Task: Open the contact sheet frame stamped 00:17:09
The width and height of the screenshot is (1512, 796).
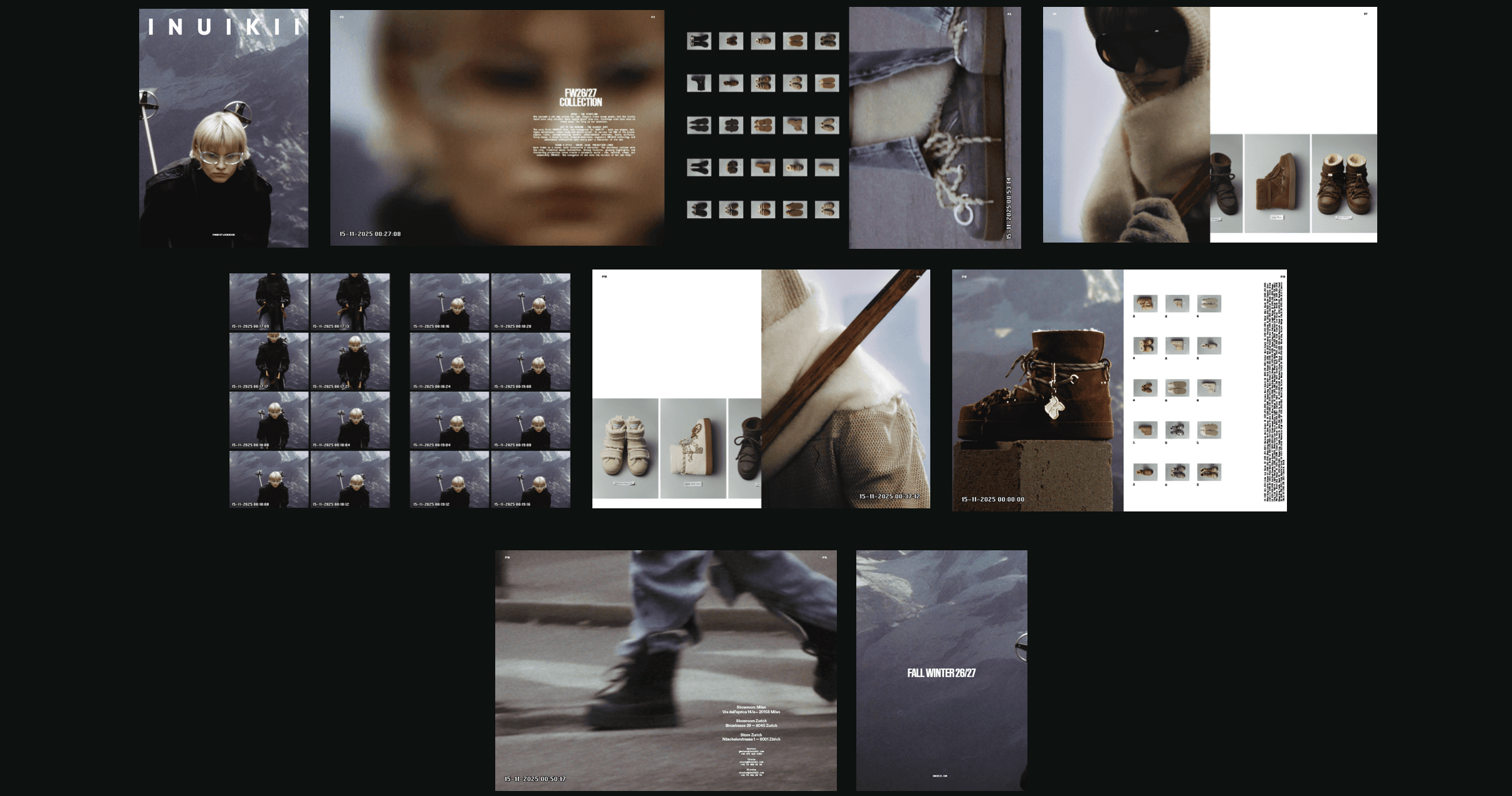Action: coord(269,301)
